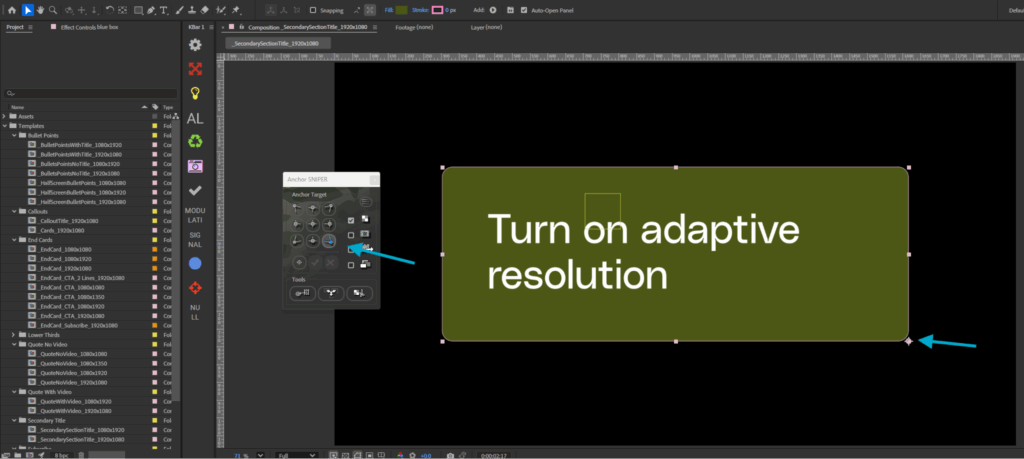The height and width of the screenshot is (459, 1024).
Task: Click the middle Tools button in Anchor Sniper
Action: (331, 293)
